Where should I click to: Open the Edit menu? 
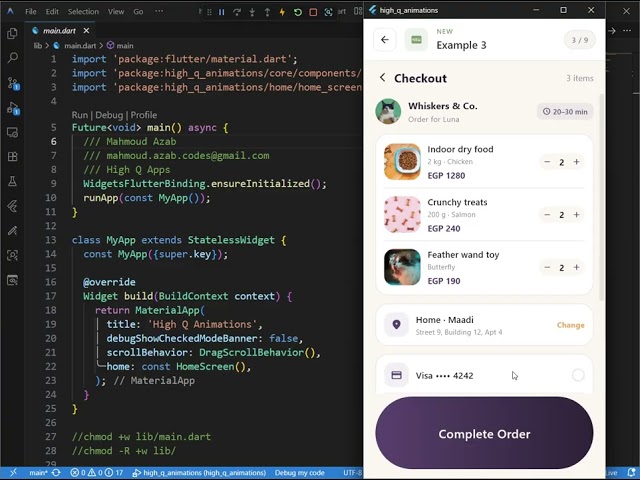(52, 11)
